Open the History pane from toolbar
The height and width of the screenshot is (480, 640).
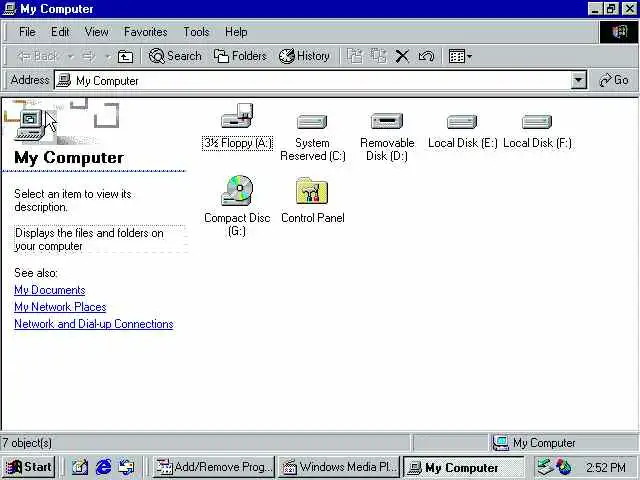tap(304, 56)
